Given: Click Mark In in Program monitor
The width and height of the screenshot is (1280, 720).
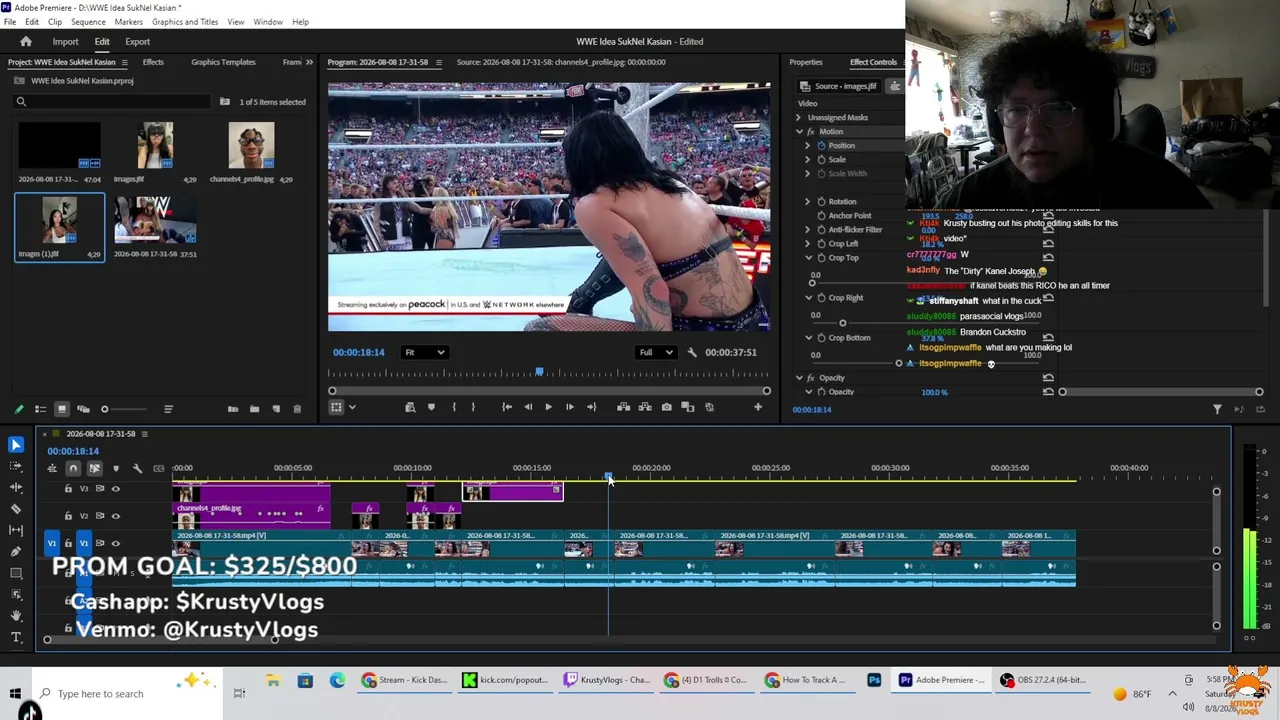Looking at the screenshot, I should (453, 407).
